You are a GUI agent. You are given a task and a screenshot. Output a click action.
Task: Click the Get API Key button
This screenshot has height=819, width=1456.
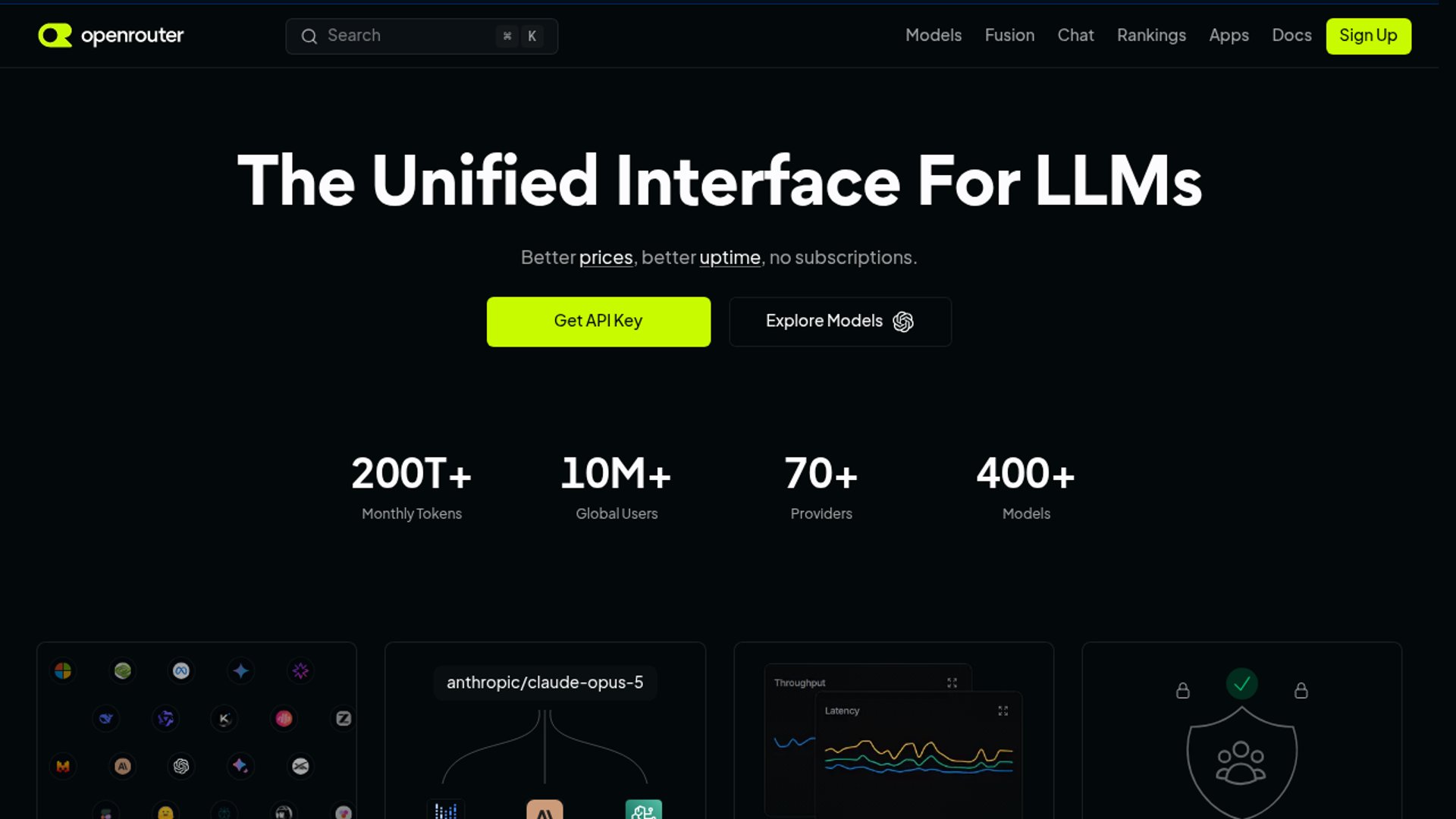[598, 322]
